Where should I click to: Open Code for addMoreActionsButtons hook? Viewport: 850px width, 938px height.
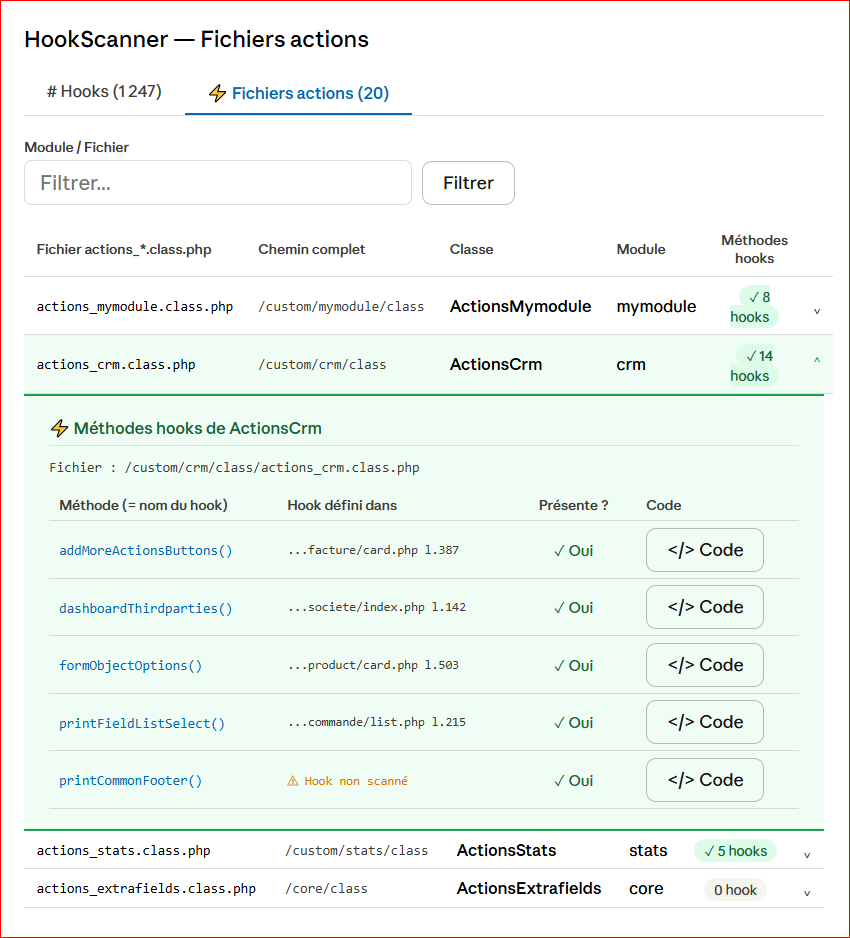pyautogui.click(x=704, y=550)
